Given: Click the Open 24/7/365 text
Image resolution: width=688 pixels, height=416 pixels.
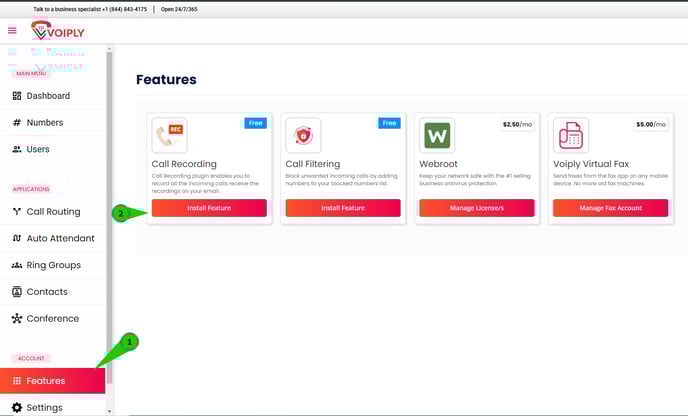Looking at the screenshot, I should (x=179, y=9).
